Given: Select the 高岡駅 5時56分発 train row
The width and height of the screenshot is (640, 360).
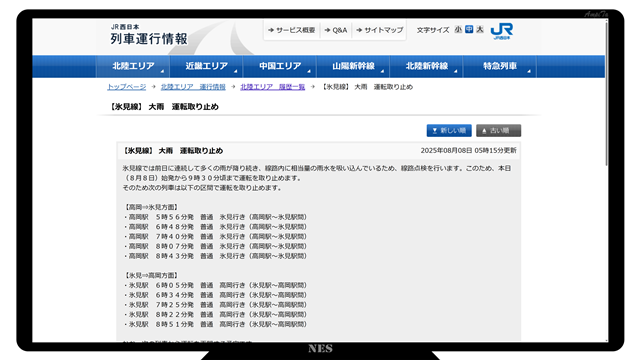Looking at the screenshot, I should point(215,217).
